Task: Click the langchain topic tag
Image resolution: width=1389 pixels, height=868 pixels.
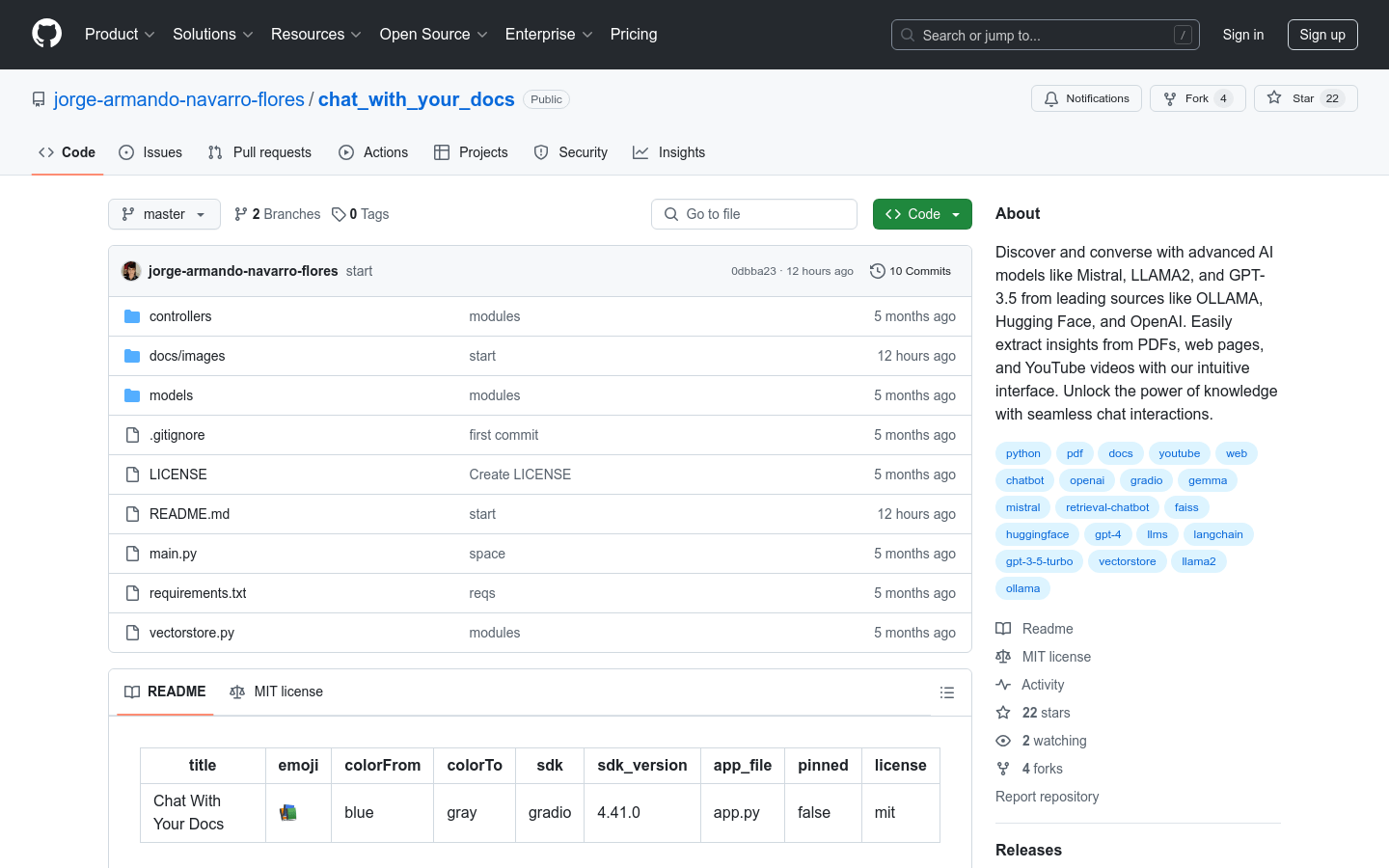Action: coord(1218,534)
